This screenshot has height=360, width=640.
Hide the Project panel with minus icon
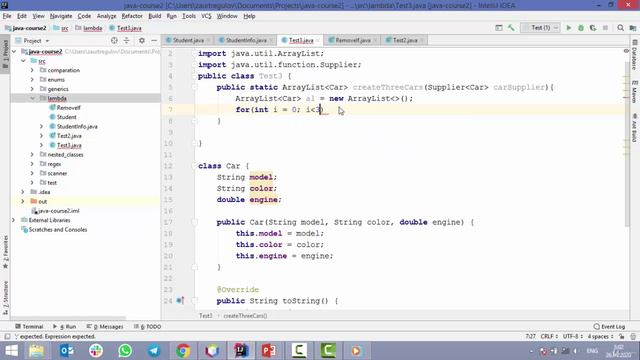[x=154, y=40]
